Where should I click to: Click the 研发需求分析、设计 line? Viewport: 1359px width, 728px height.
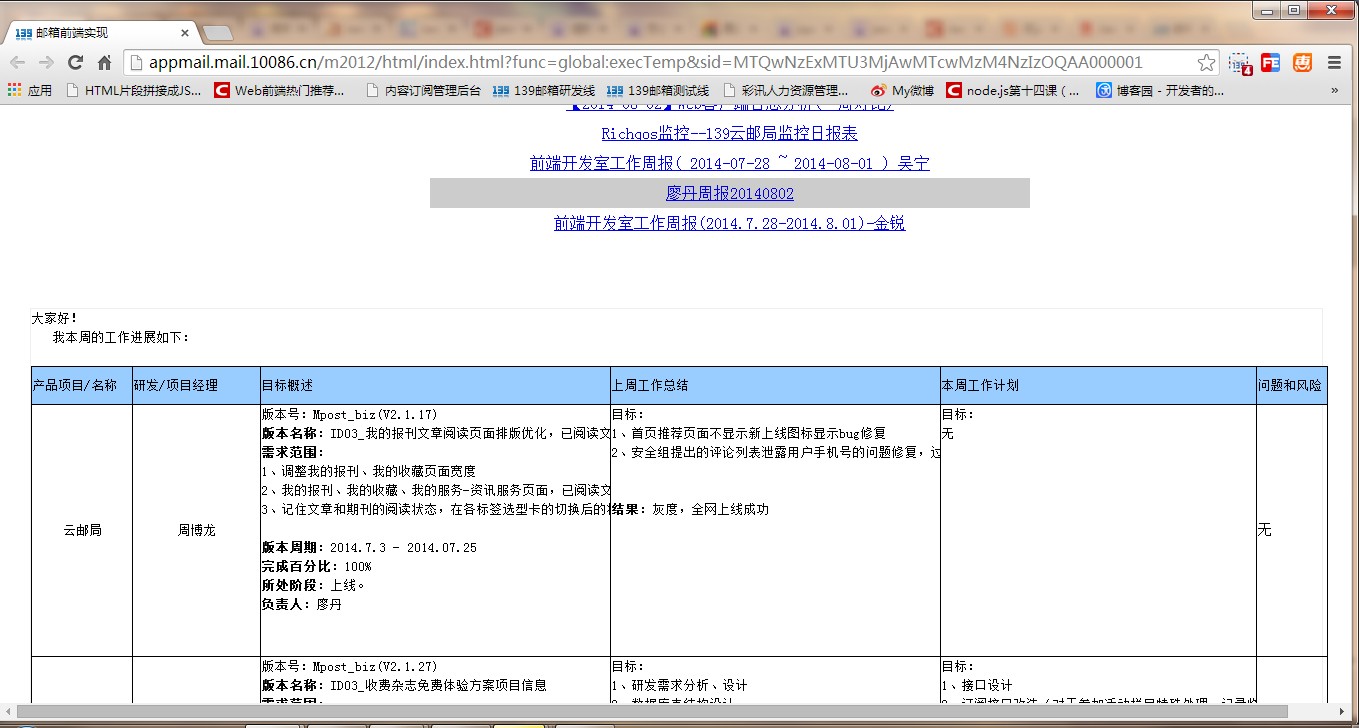coord(679,685)
